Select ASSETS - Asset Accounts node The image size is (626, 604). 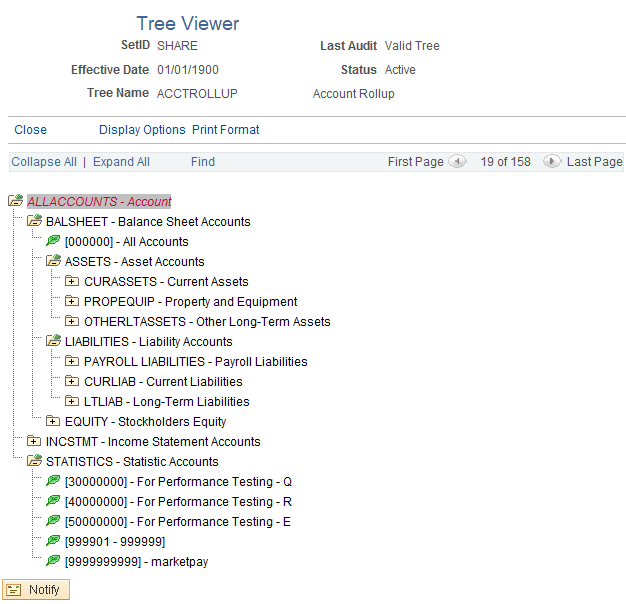135,261
